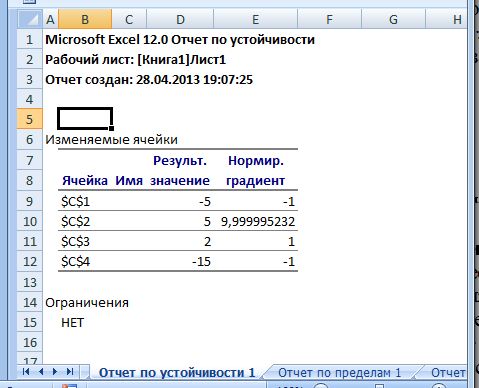Click the 'Имя' column heading
This screenshot has width=479, height=388.
(x=129, y=181)
